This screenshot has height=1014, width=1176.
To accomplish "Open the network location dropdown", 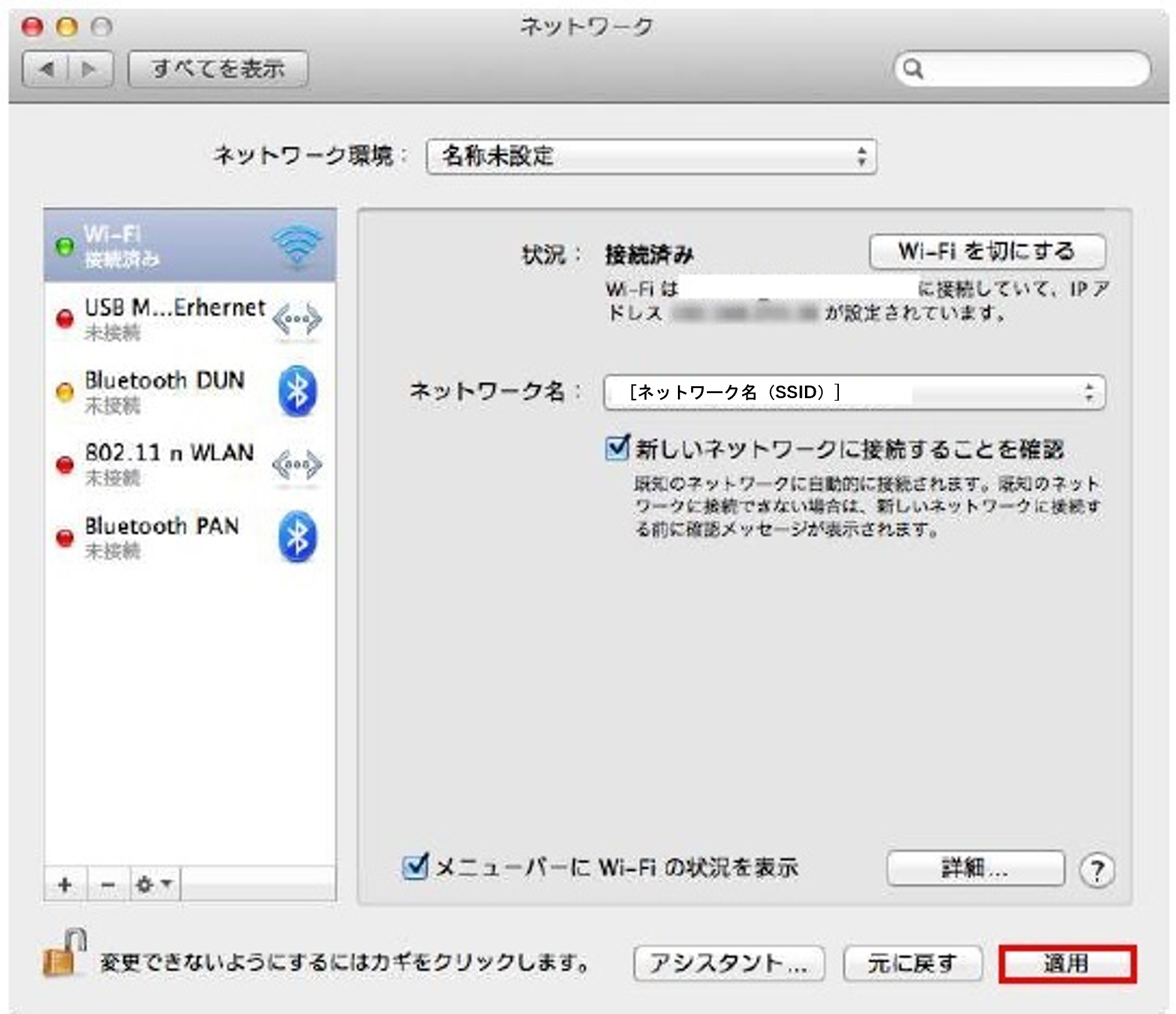I will [x=651, y=157].
